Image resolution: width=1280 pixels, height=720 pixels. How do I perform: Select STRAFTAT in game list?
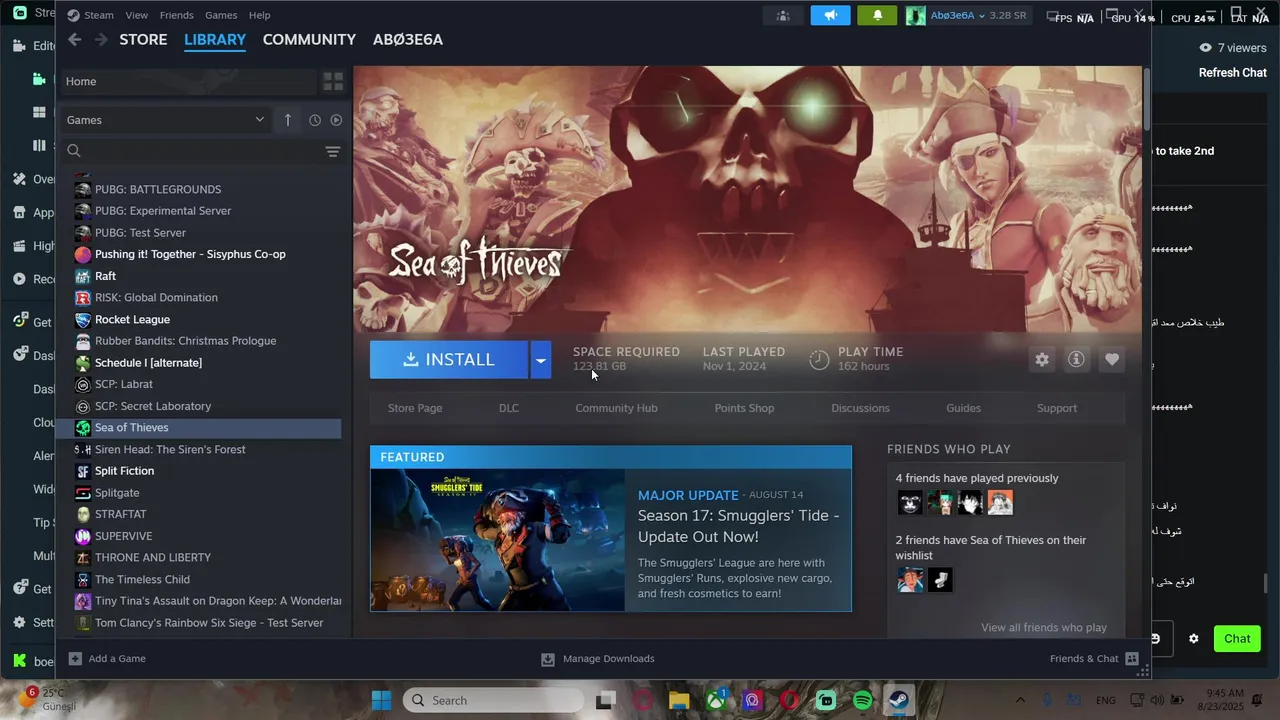click(x=121, y=515)
